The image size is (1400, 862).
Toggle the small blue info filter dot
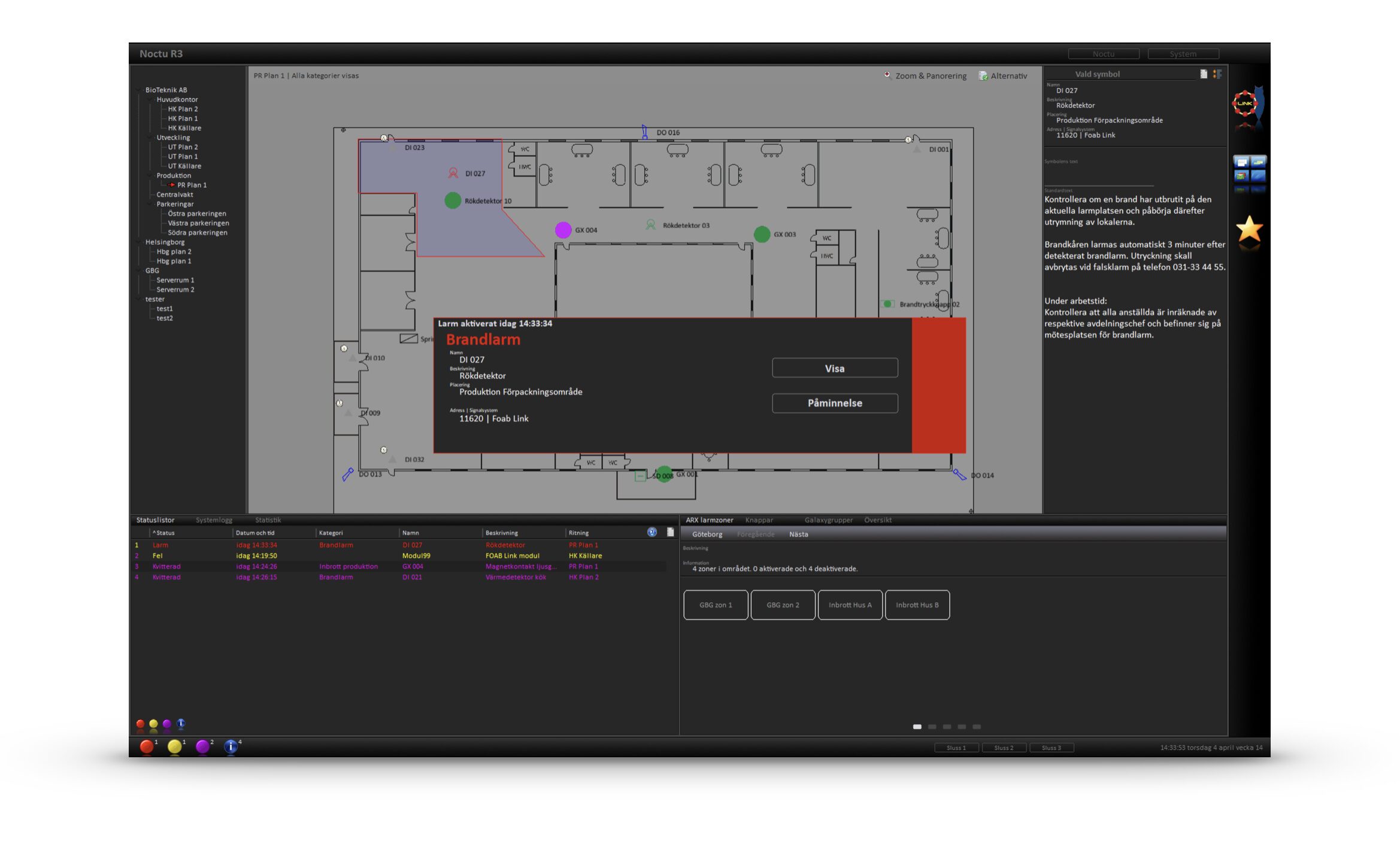[x=181, y=723]
